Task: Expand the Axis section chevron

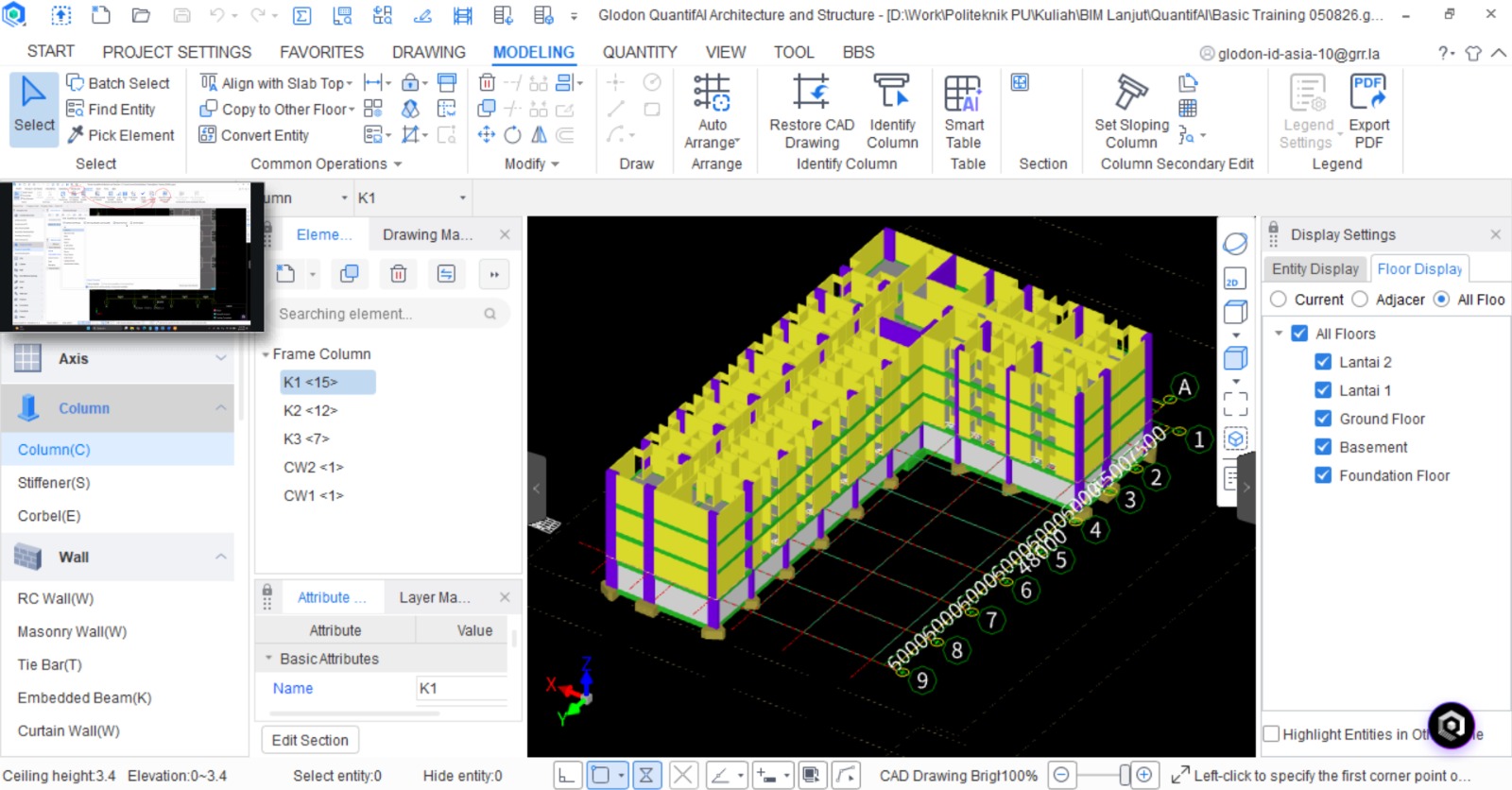Action: click(x=220, y=358)
